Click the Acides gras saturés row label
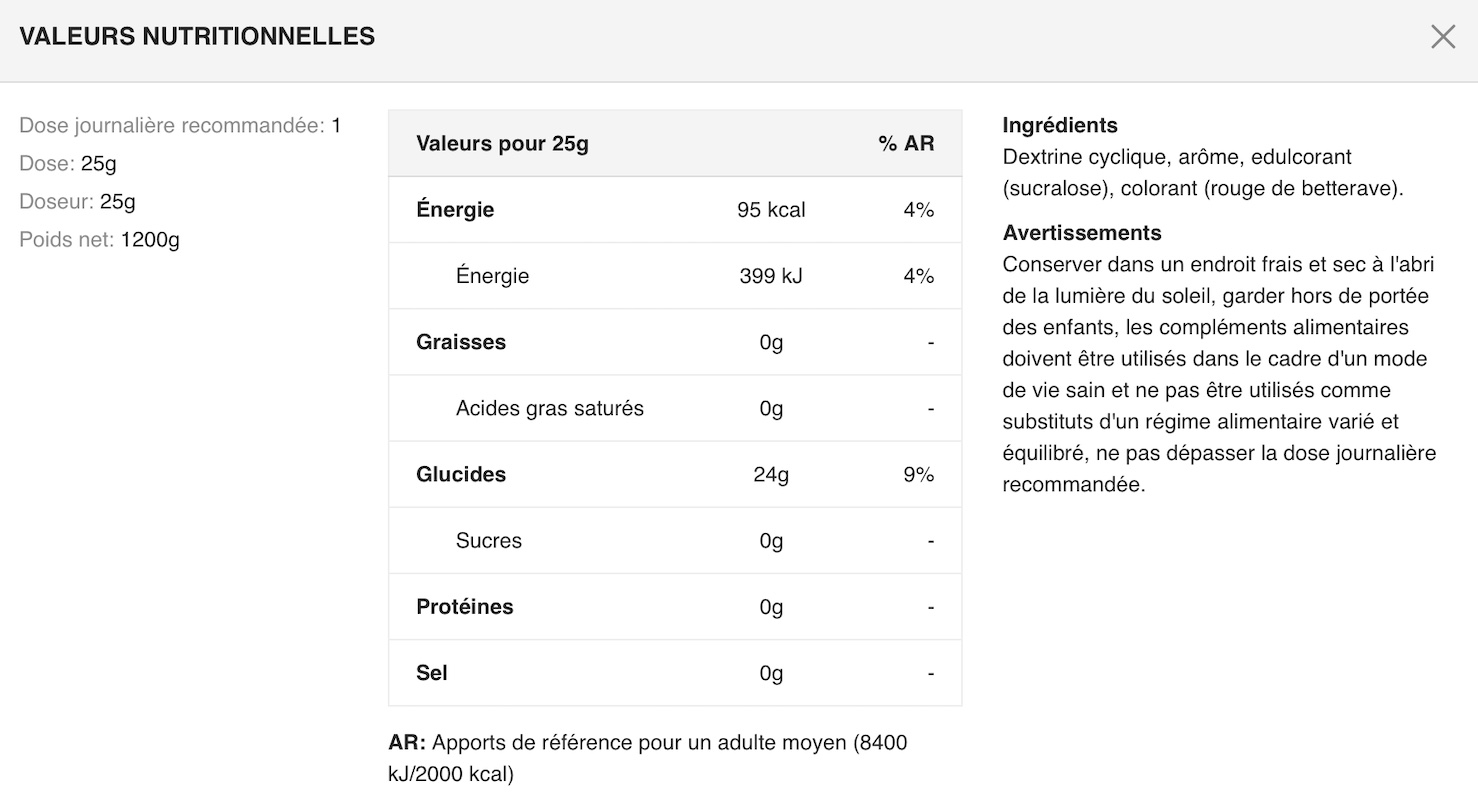The image size is (1478, 812). (x=549, y=408)
